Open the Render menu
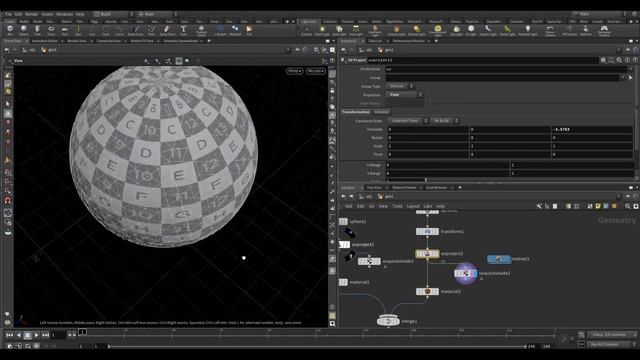This screenshot has height=360, width=640. click(31, 14)
